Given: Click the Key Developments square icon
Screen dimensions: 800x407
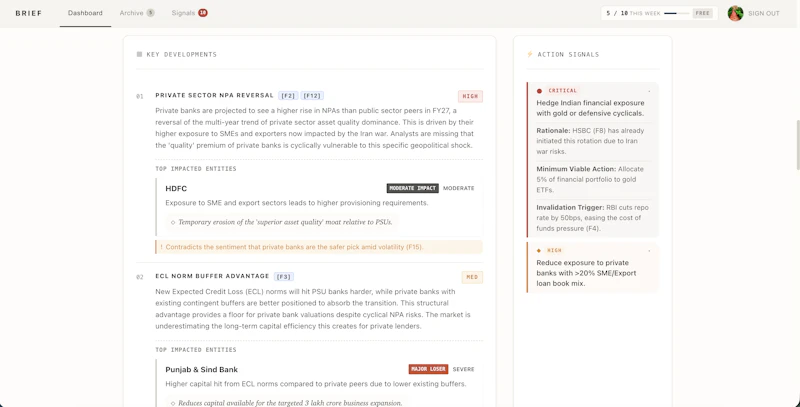Looking at the screenshot, I should [x=139, y=54].
